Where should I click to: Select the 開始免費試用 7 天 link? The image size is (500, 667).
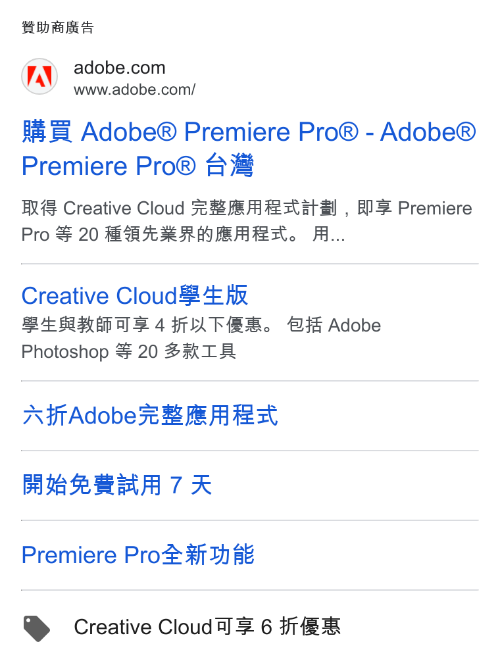click(x=117, y=485)
